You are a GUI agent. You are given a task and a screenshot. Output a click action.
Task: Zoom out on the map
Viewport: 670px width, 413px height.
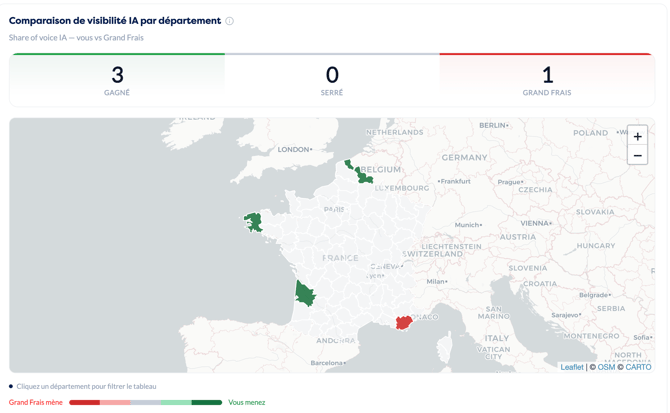click(637, 155)
